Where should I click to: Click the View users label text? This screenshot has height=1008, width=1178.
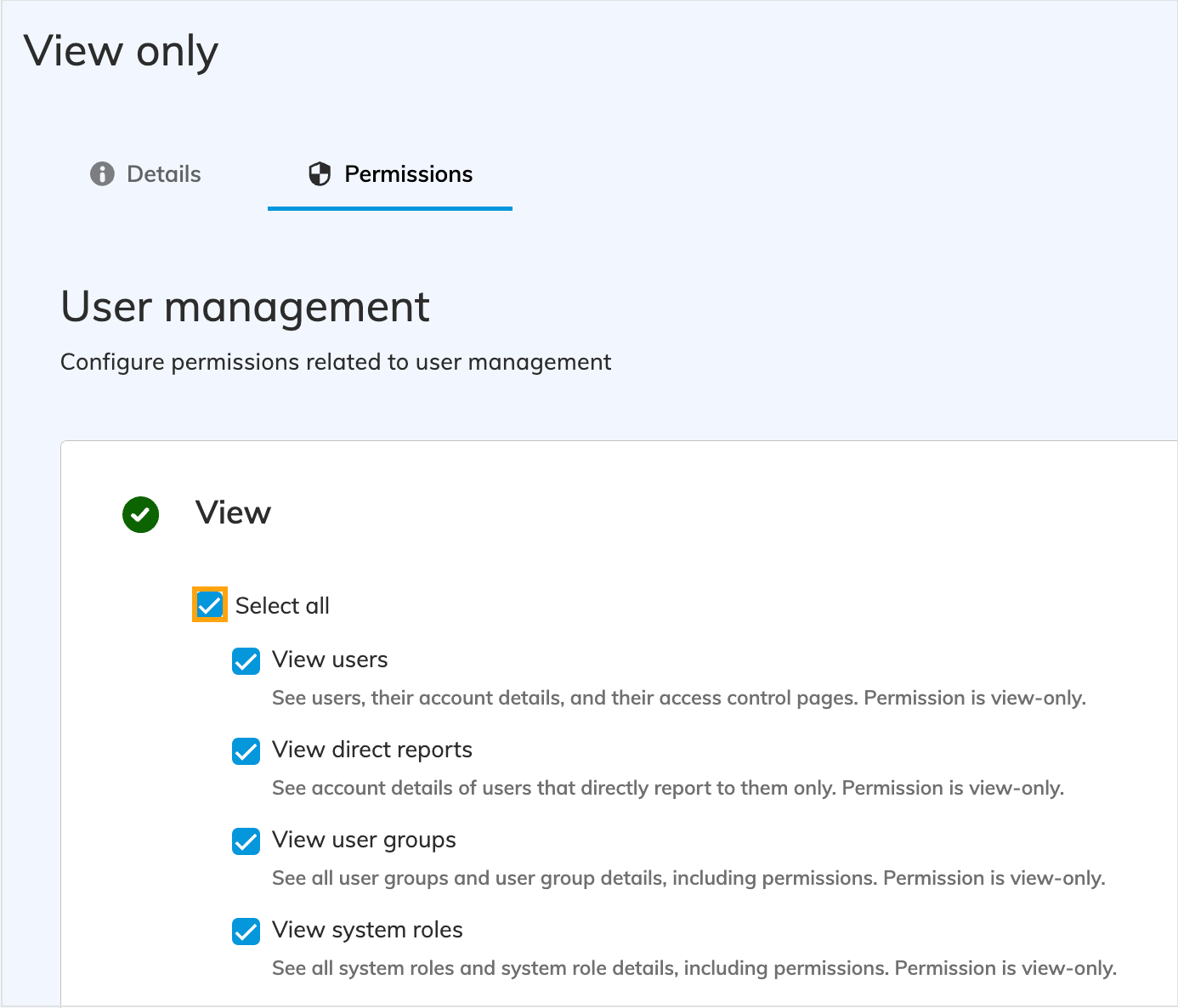click(330, 660)
